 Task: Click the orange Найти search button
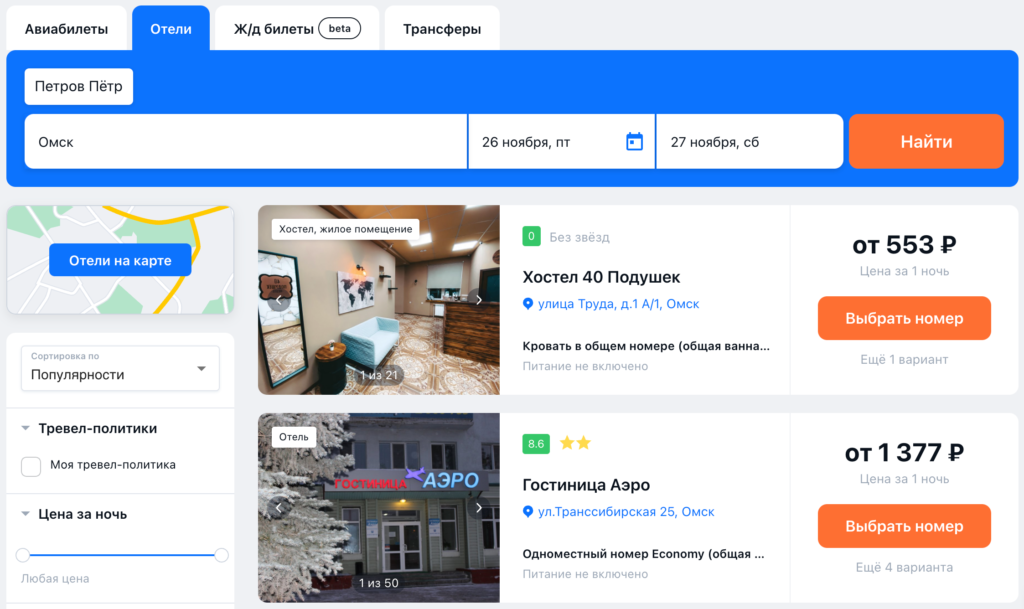coord(926,142)
